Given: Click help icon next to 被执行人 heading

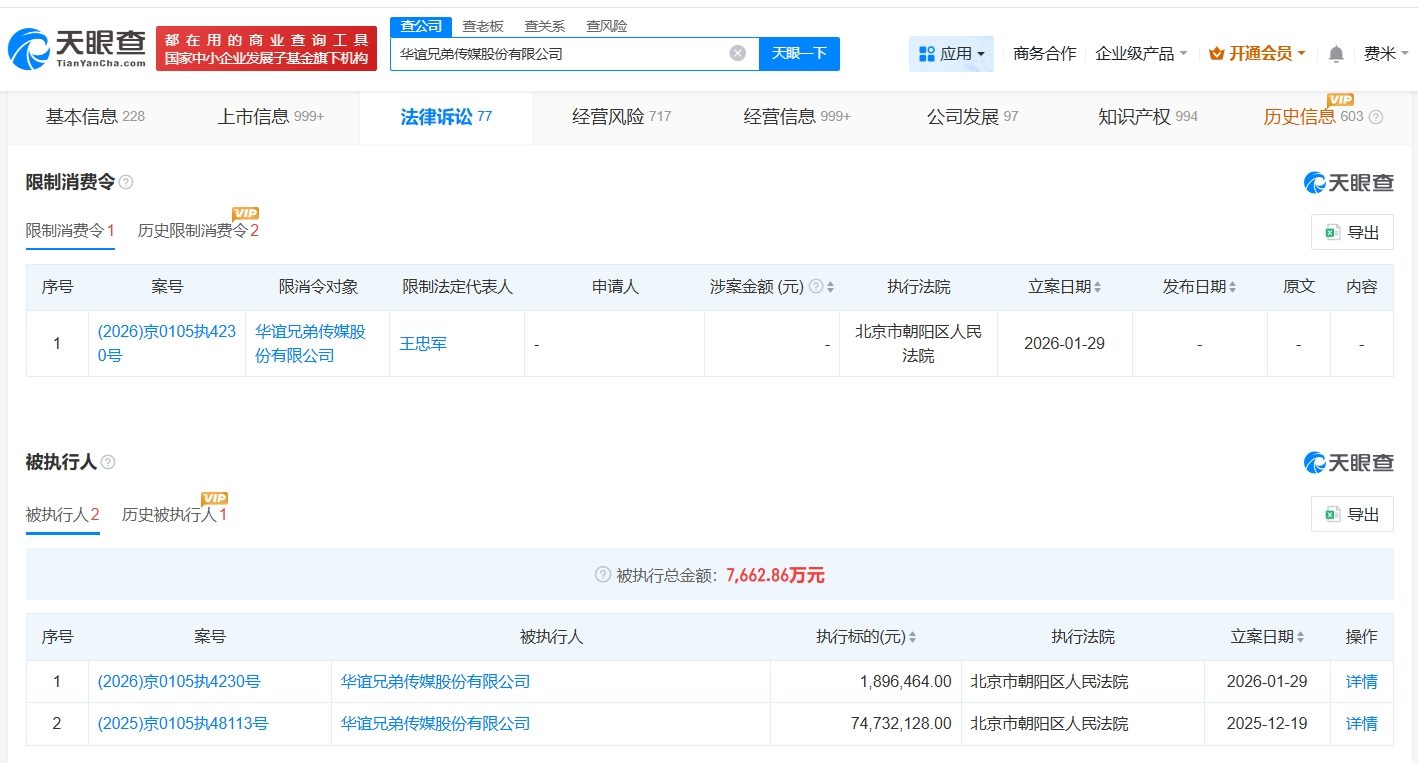Looking at the screenshot, I should [108, 462].
